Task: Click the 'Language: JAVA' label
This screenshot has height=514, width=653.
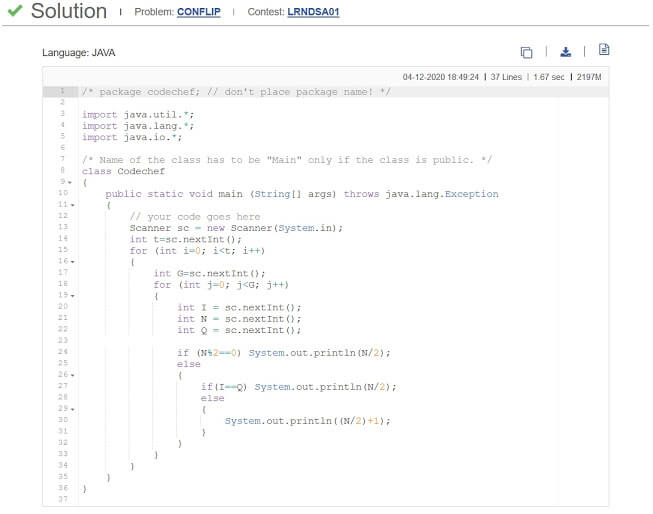Action: 79,53
